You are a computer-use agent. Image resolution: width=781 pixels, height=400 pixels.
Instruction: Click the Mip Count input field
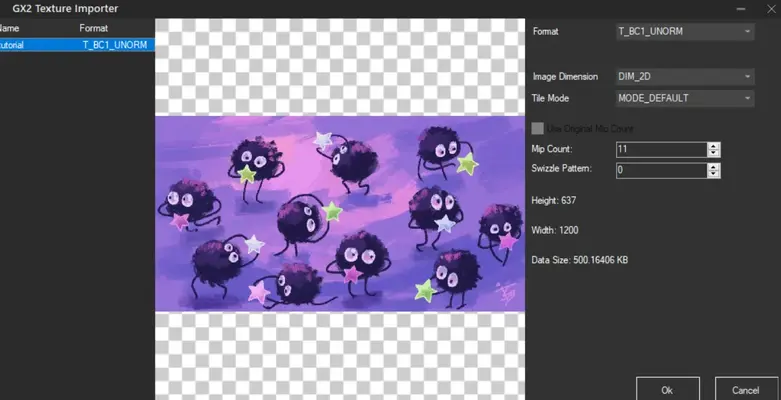(660, 149)
